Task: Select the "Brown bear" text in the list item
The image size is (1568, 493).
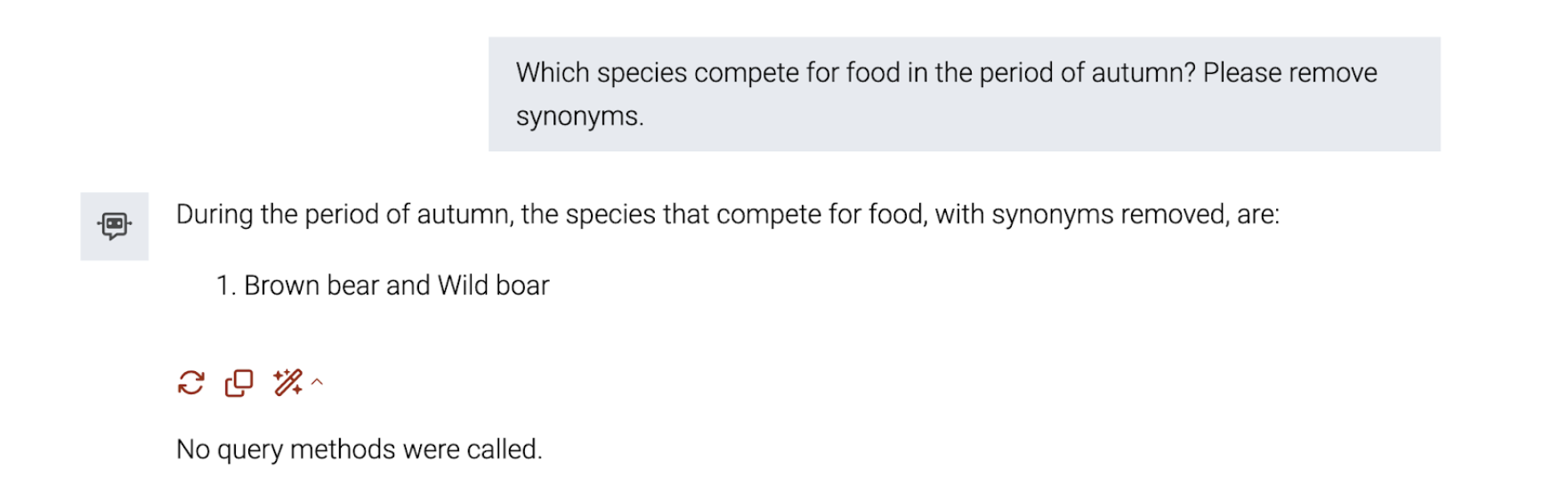Action: coord(311,286)
